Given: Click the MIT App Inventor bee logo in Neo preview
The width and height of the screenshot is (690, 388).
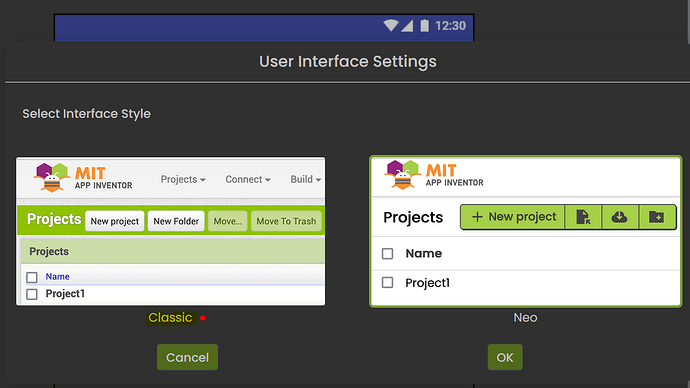Looking at the screenshot, I should (x=402, y=175).
